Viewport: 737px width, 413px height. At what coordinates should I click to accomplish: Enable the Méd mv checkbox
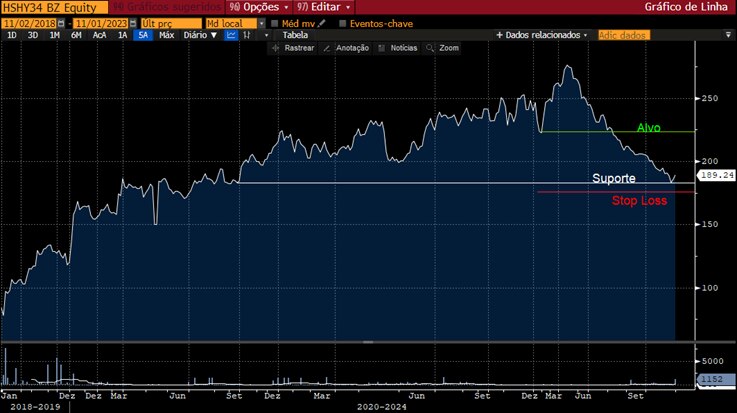point(275,22)
